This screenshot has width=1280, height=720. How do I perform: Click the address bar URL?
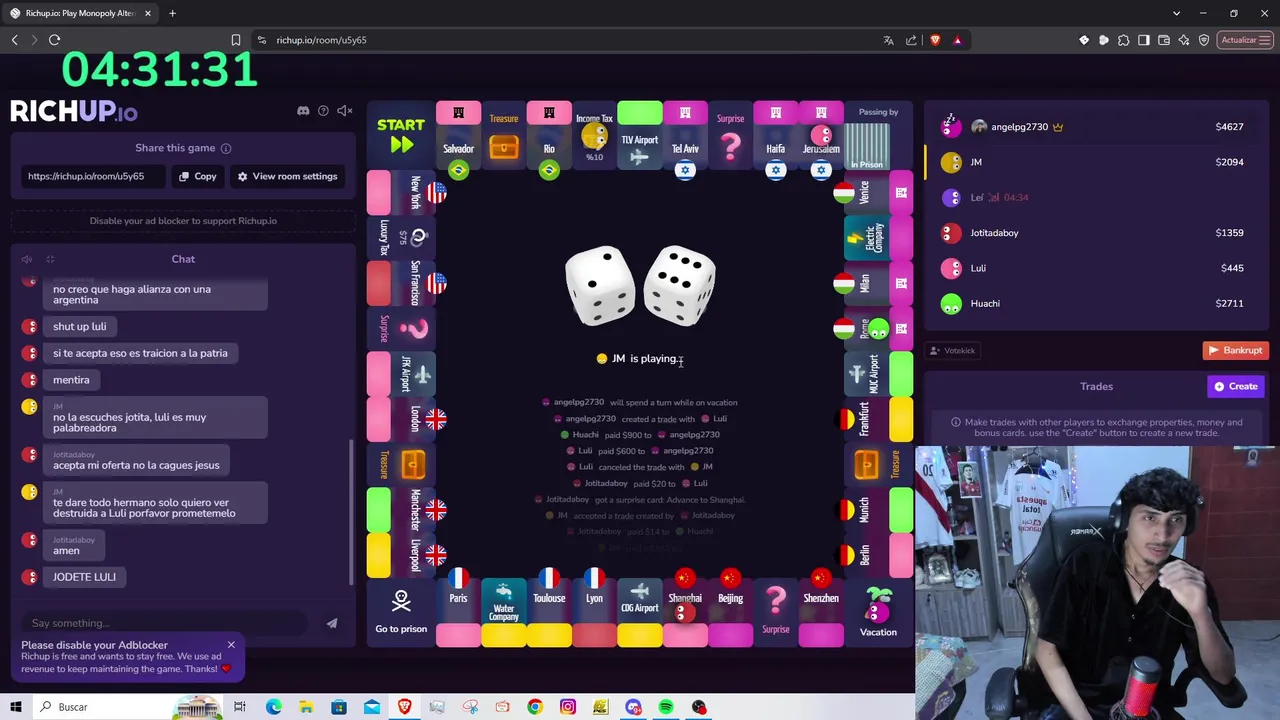(321, 40)
